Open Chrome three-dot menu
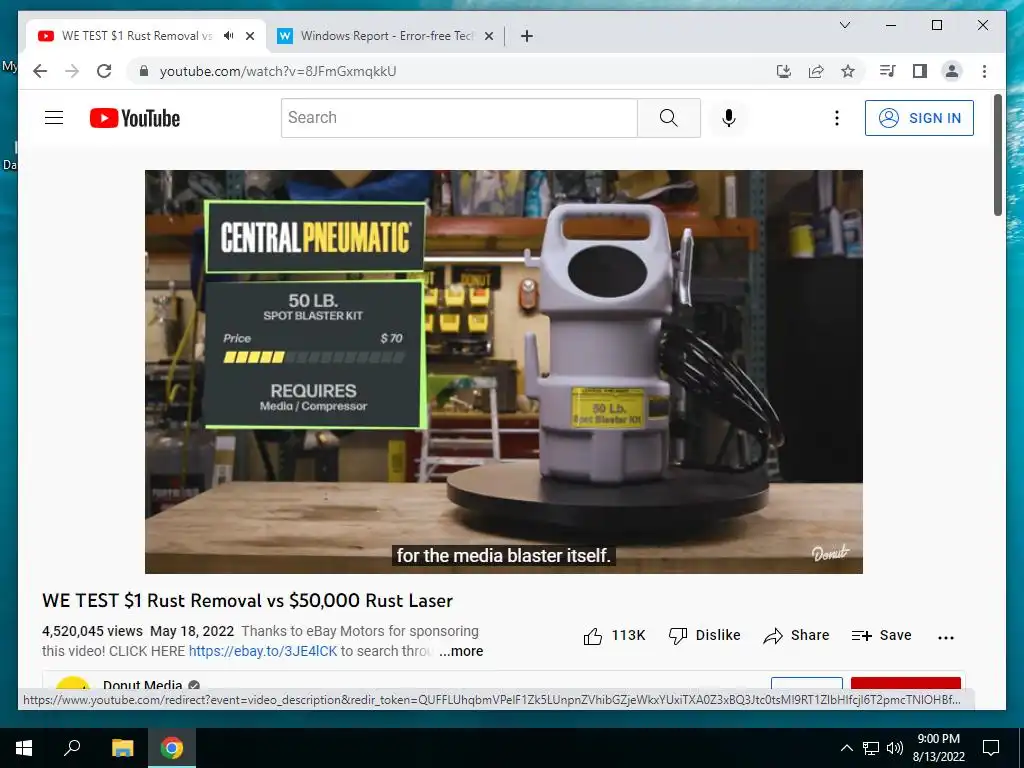1024x768 pixels. pyautogui.click(x=984, y=71)
